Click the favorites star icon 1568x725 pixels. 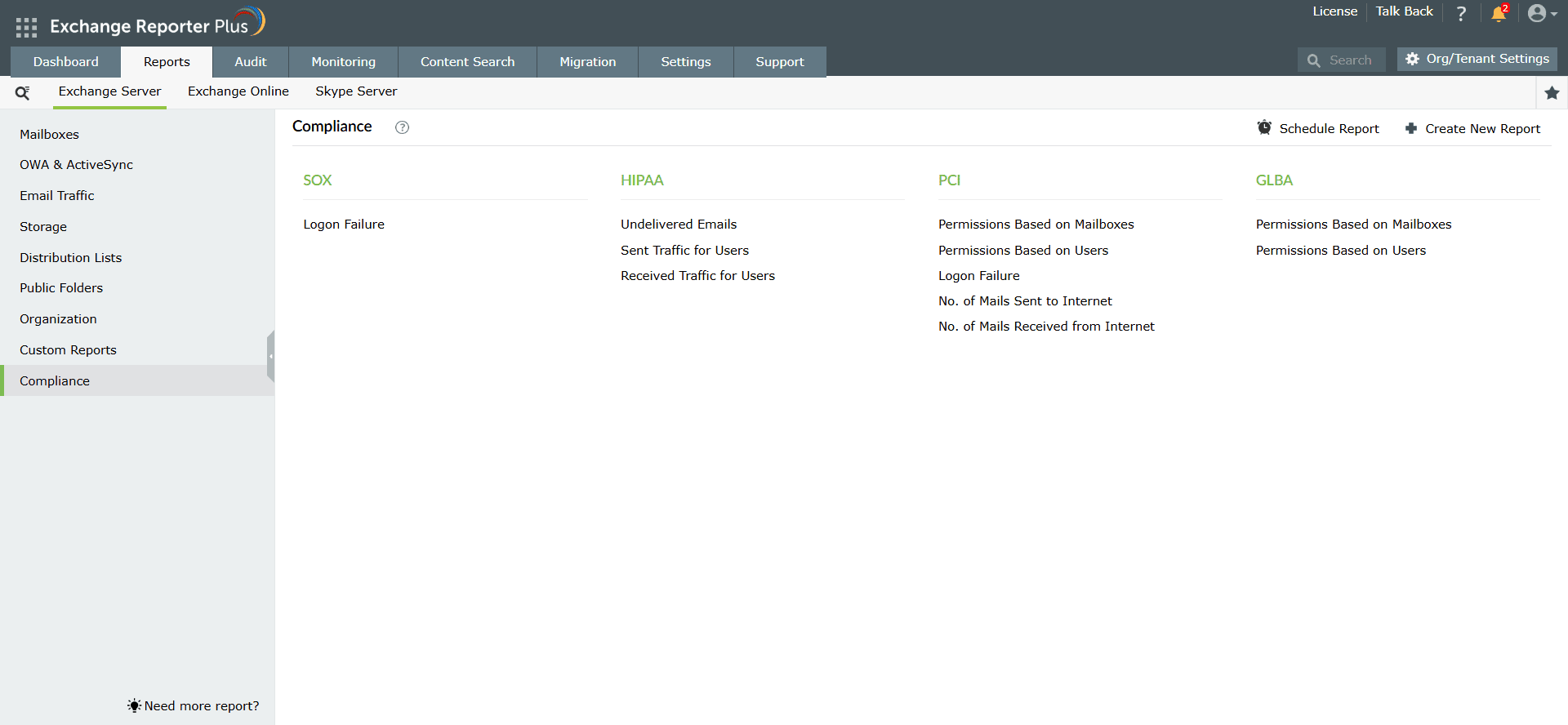pyautogui.click(x=1552, y=93)
